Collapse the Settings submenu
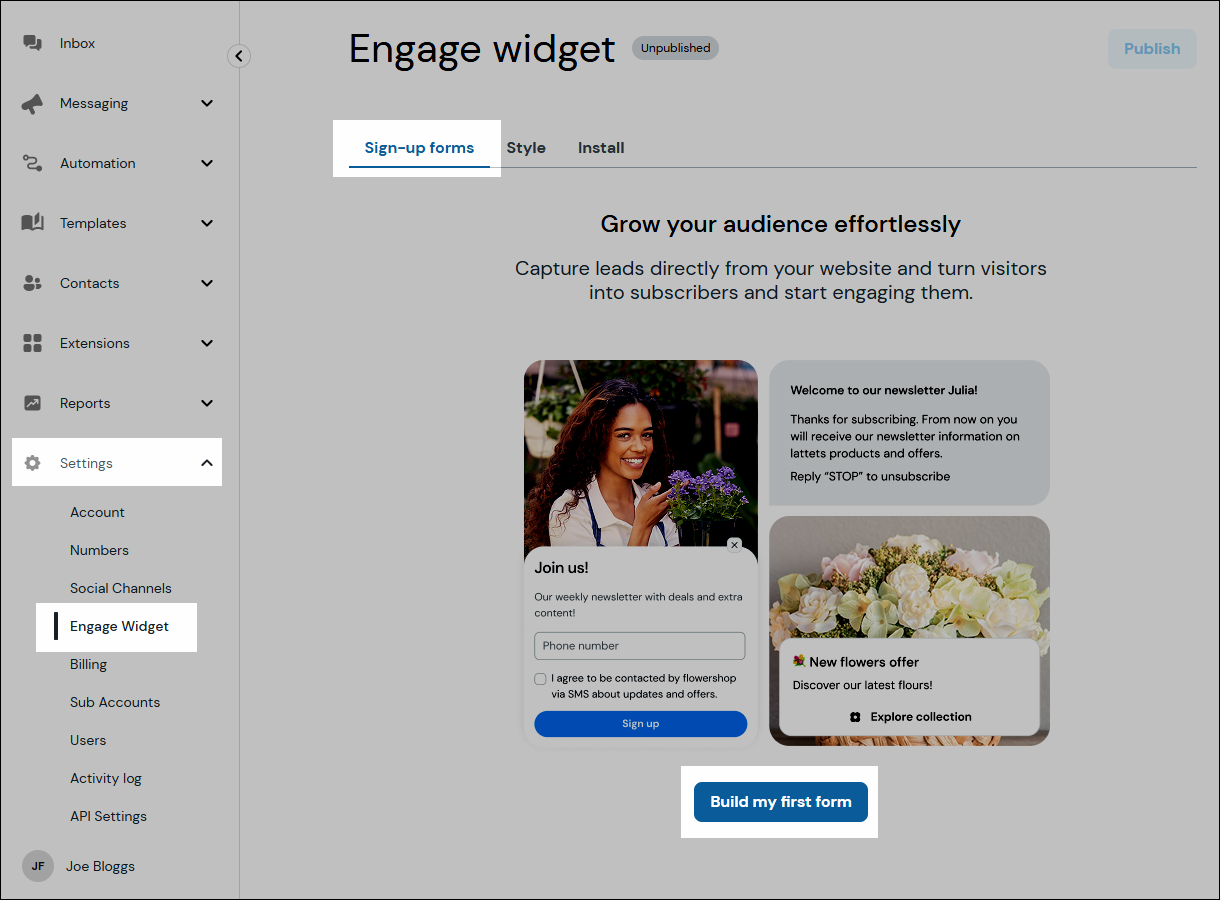 click(207, 462)
